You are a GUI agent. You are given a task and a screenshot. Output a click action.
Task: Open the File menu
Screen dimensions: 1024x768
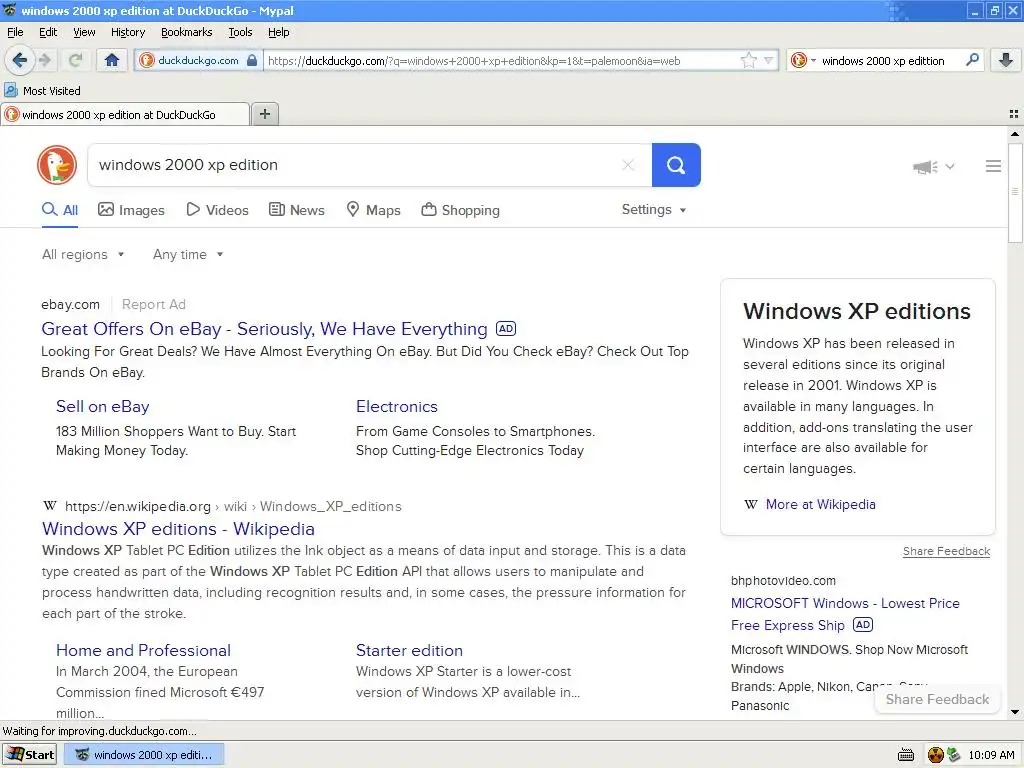click(x=15, y=32)
